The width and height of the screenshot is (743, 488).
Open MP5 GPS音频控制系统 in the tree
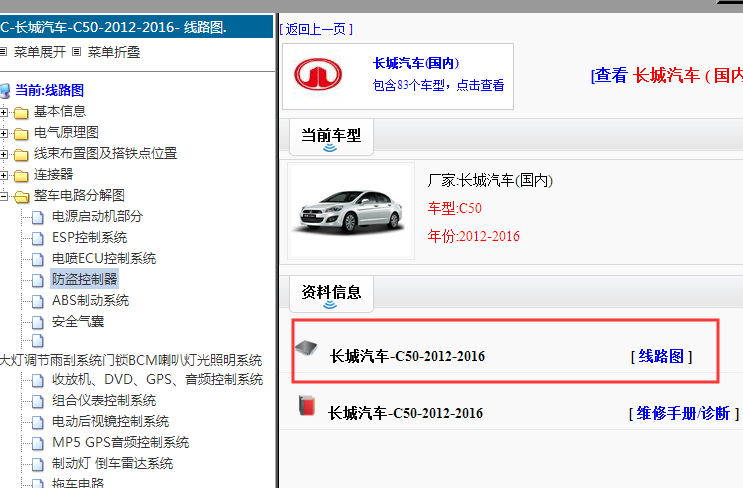120,443
